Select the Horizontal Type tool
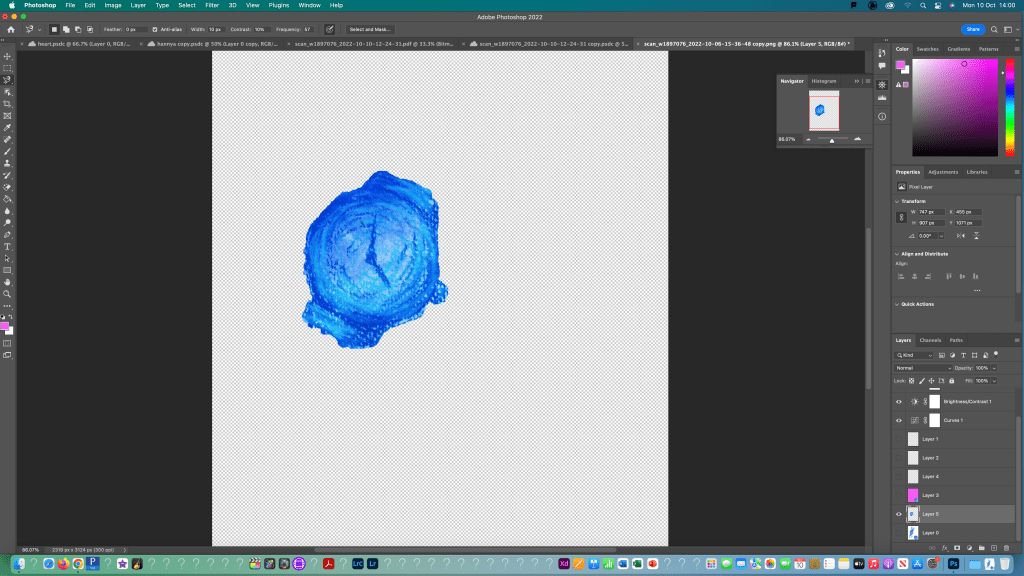The height and width of the screenshot is (576, 1024). point(7,246)
